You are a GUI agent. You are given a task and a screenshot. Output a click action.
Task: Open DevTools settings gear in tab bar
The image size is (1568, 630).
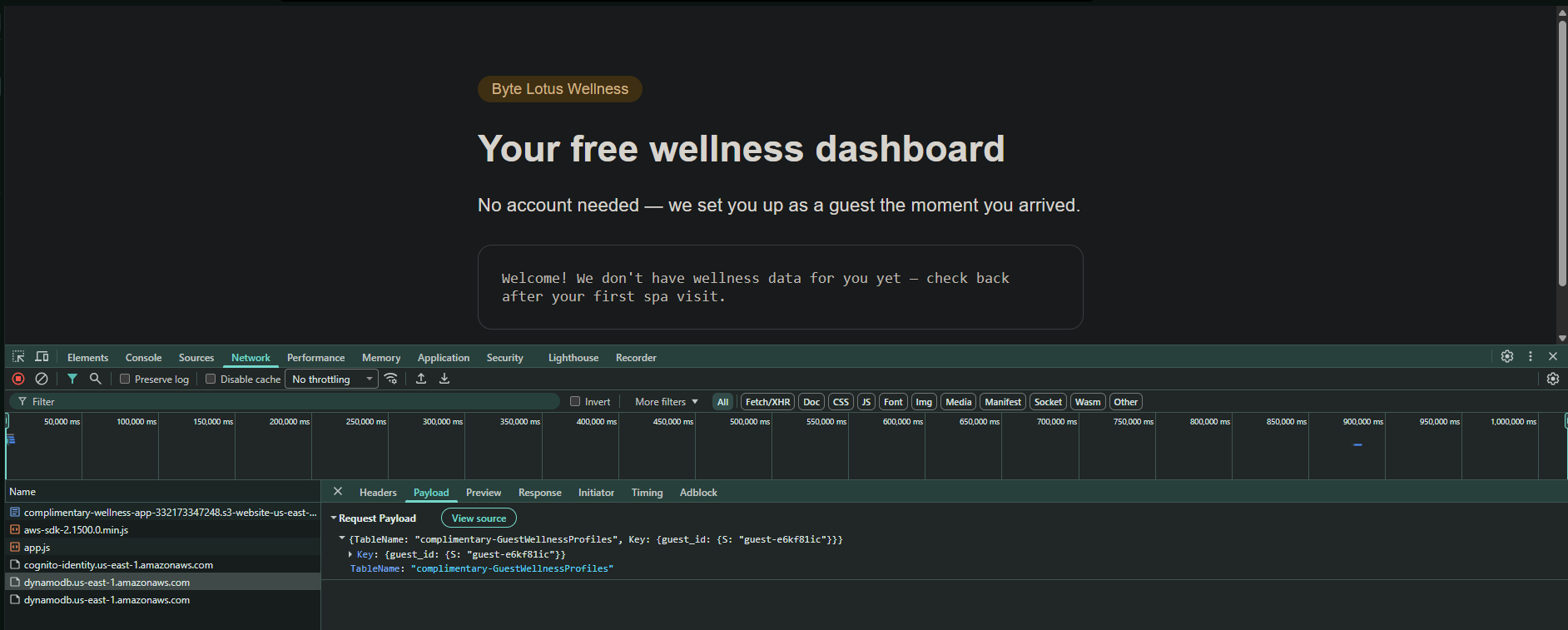coord(1507,356)
